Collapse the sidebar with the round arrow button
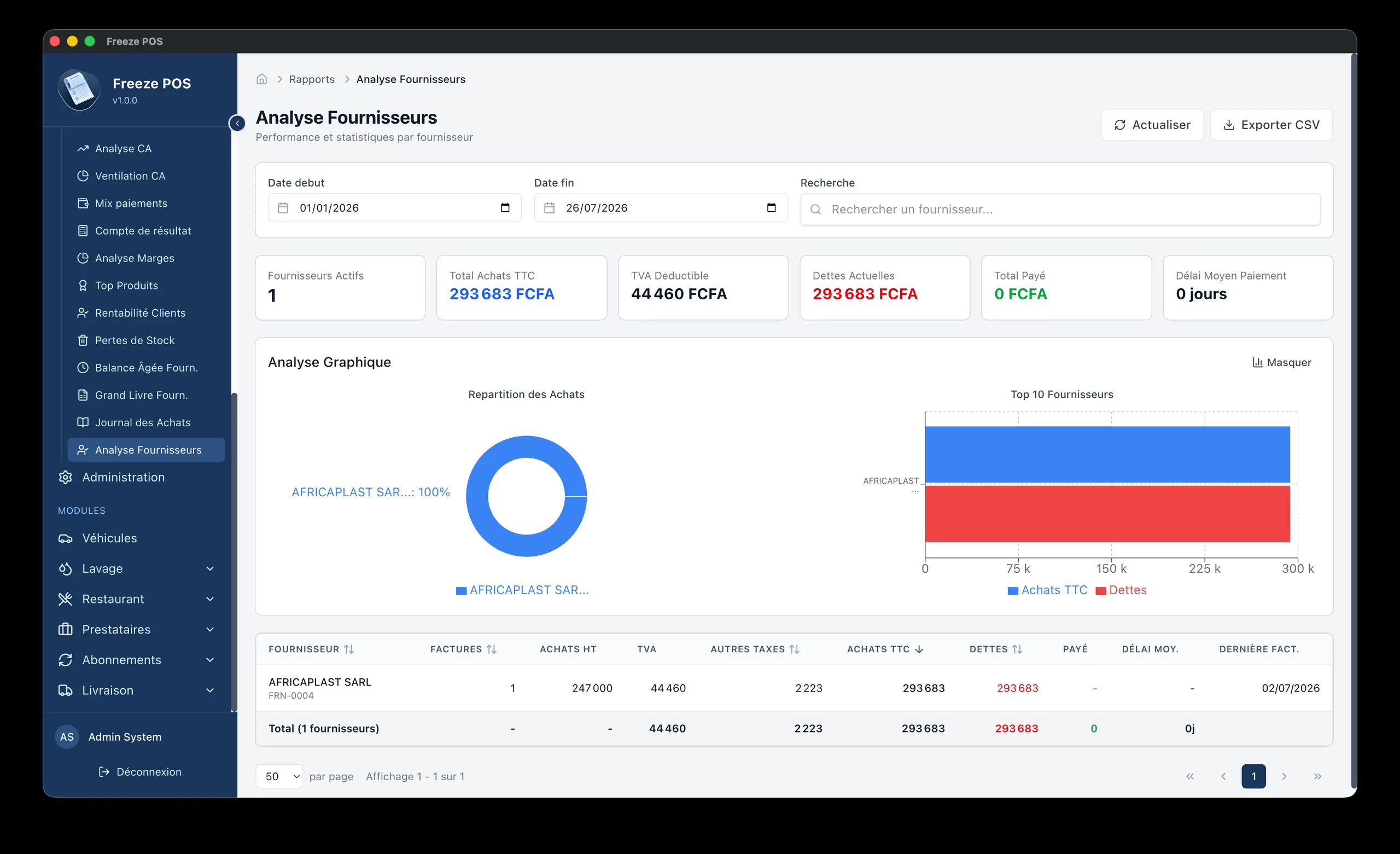Image resolution: width=1400 pixels, height=854 pixels. pos(237,123)
